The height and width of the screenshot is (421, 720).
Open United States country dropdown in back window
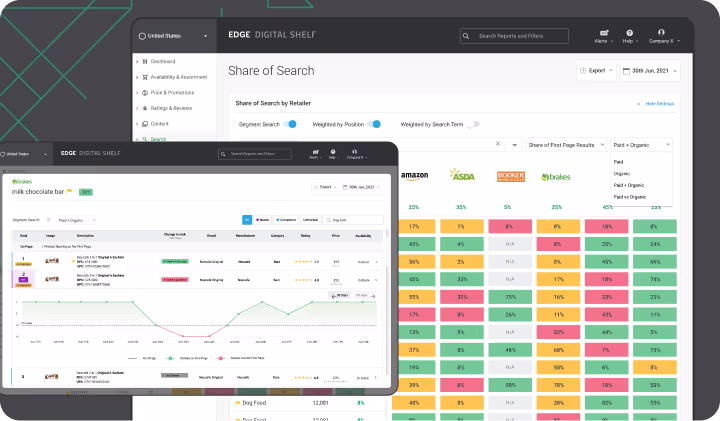173,36
